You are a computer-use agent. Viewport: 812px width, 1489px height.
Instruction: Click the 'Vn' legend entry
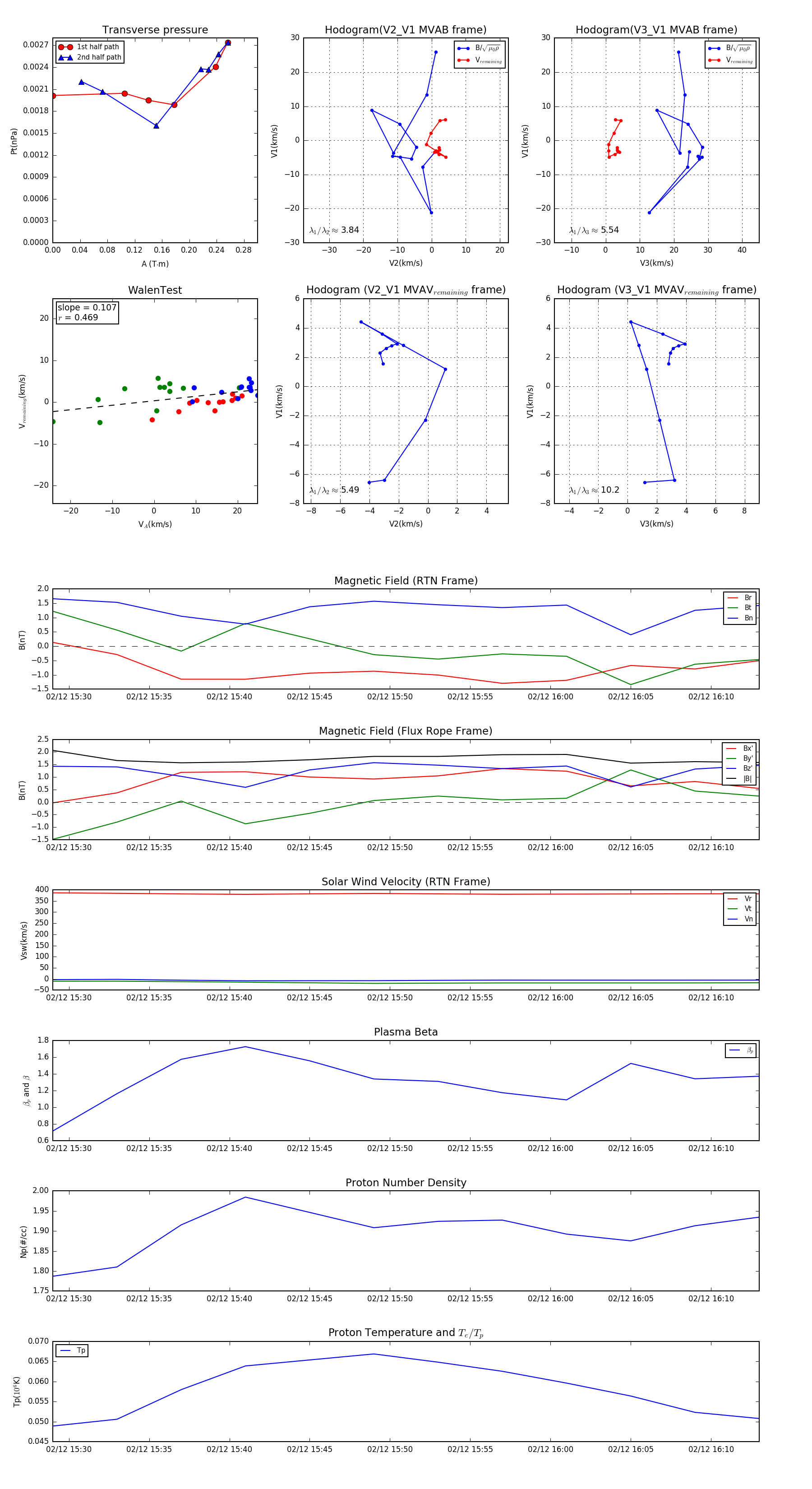tap(740, 919)
